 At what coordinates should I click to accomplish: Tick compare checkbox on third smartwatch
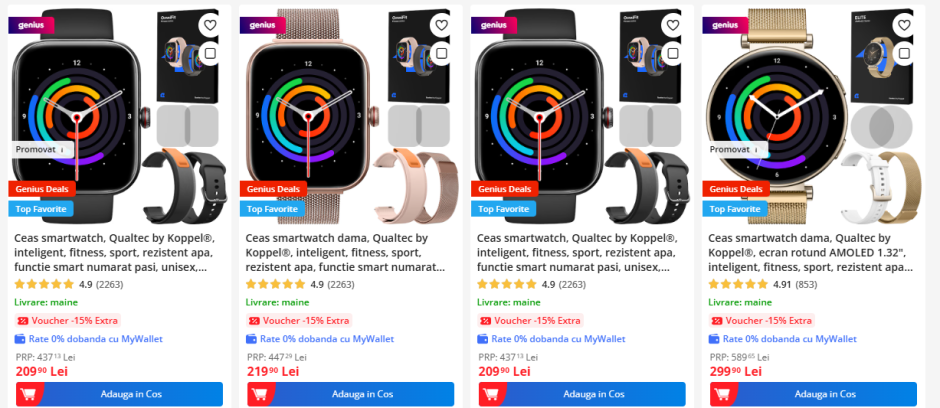(673, 54)
